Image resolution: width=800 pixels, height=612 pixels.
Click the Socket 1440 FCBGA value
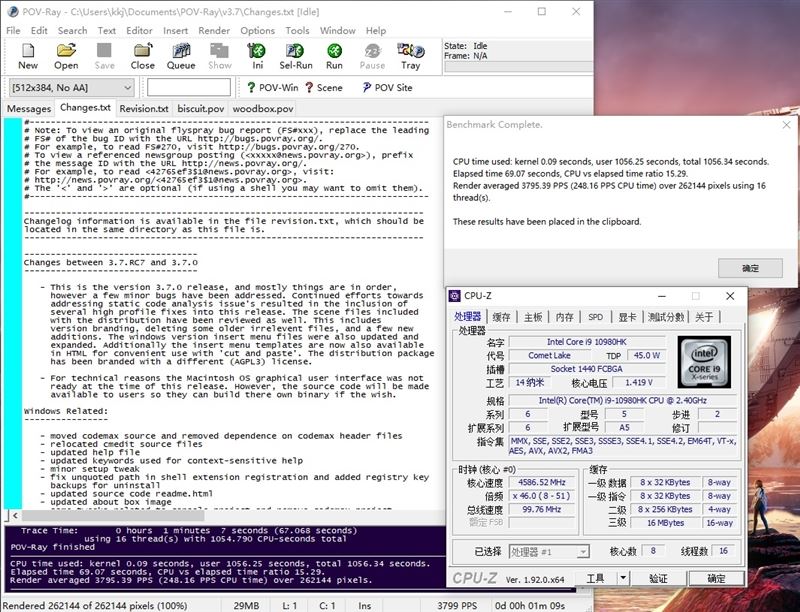pos(587,369)
